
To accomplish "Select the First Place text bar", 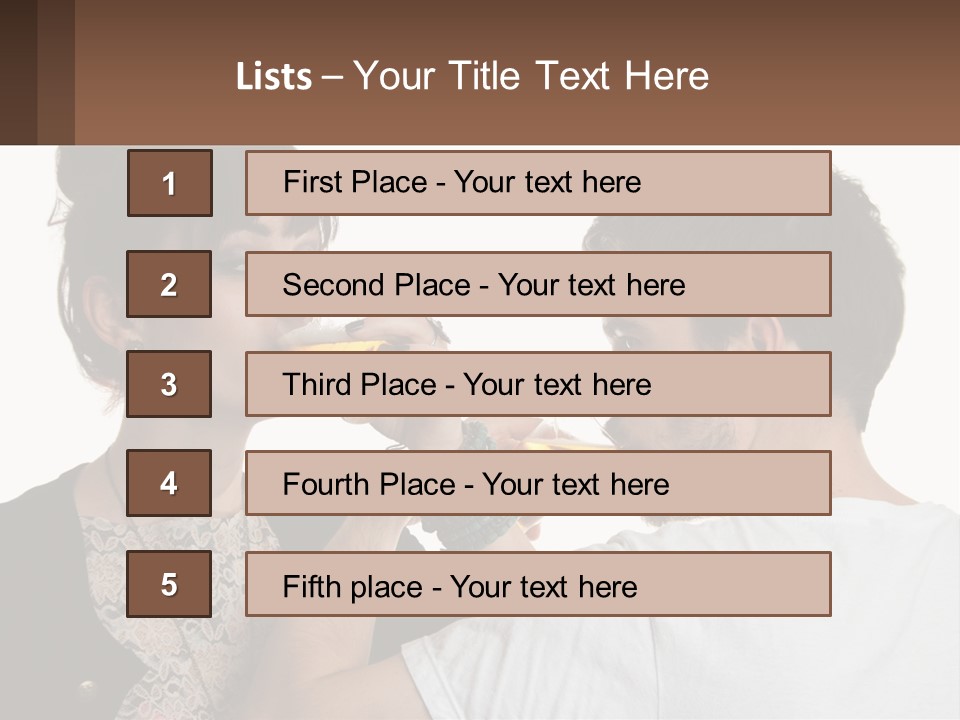I will click(538, 182).
